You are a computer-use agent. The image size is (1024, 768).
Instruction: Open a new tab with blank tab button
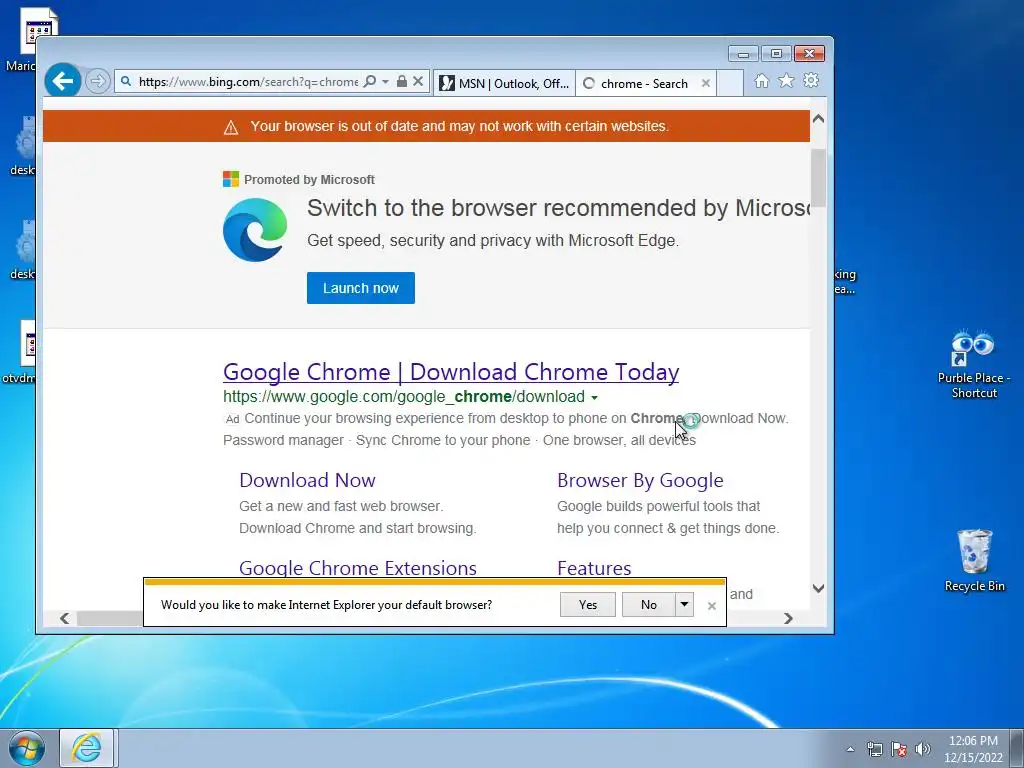730,84
